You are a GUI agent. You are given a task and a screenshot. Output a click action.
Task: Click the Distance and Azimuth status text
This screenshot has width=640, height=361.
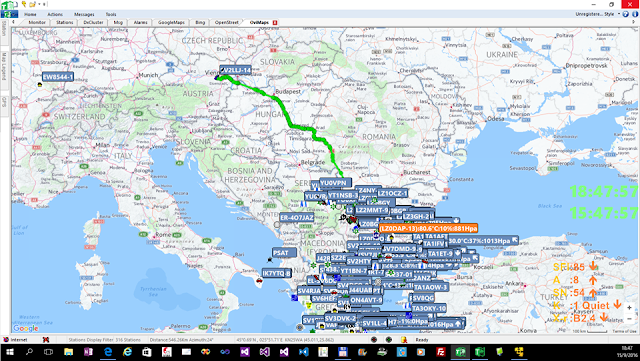183,340
